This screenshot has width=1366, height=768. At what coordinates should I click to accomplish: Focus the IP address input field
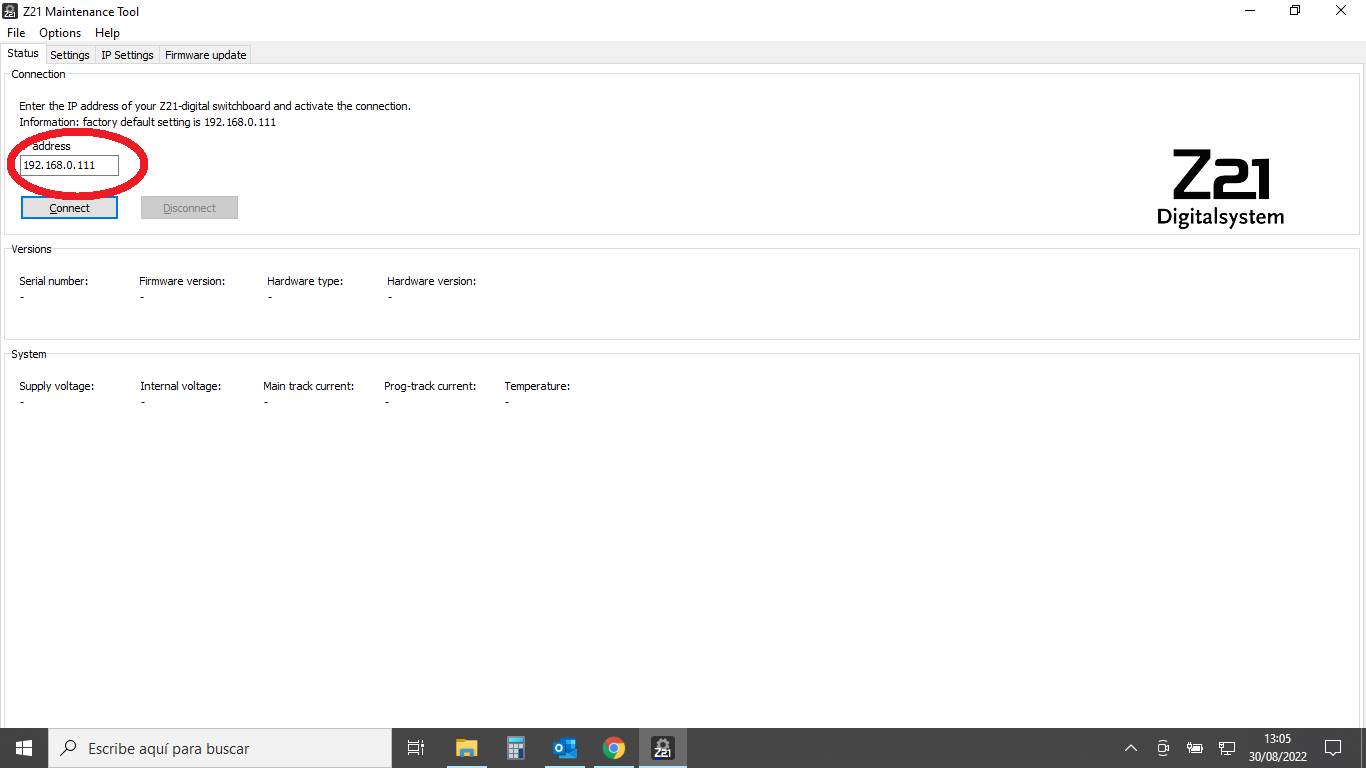70,165
